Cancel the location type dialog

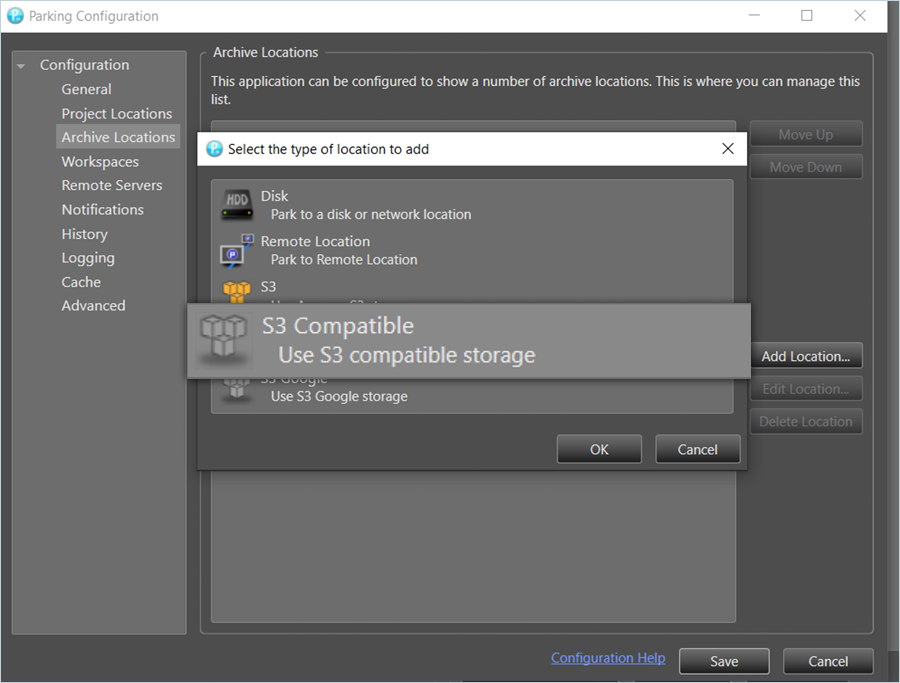tap(697, 449)
